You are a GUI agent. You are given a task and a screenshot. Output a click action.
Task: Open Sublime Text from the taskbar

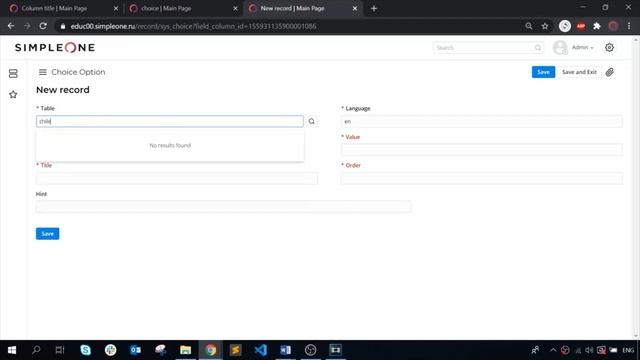point(235,350)
